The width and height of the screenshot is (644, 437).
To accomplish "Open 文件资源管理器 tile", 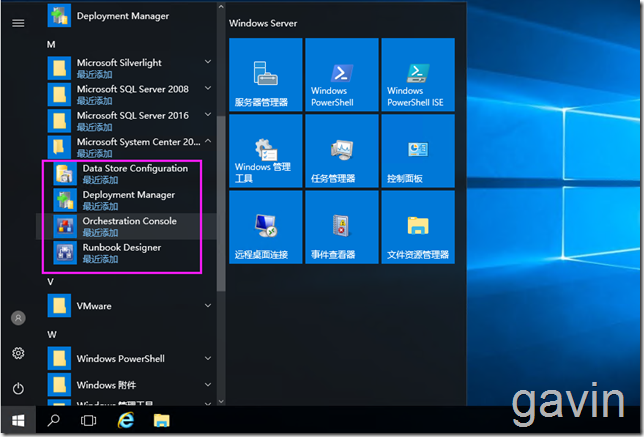I will pyautogui.click(x=418, y=227).
